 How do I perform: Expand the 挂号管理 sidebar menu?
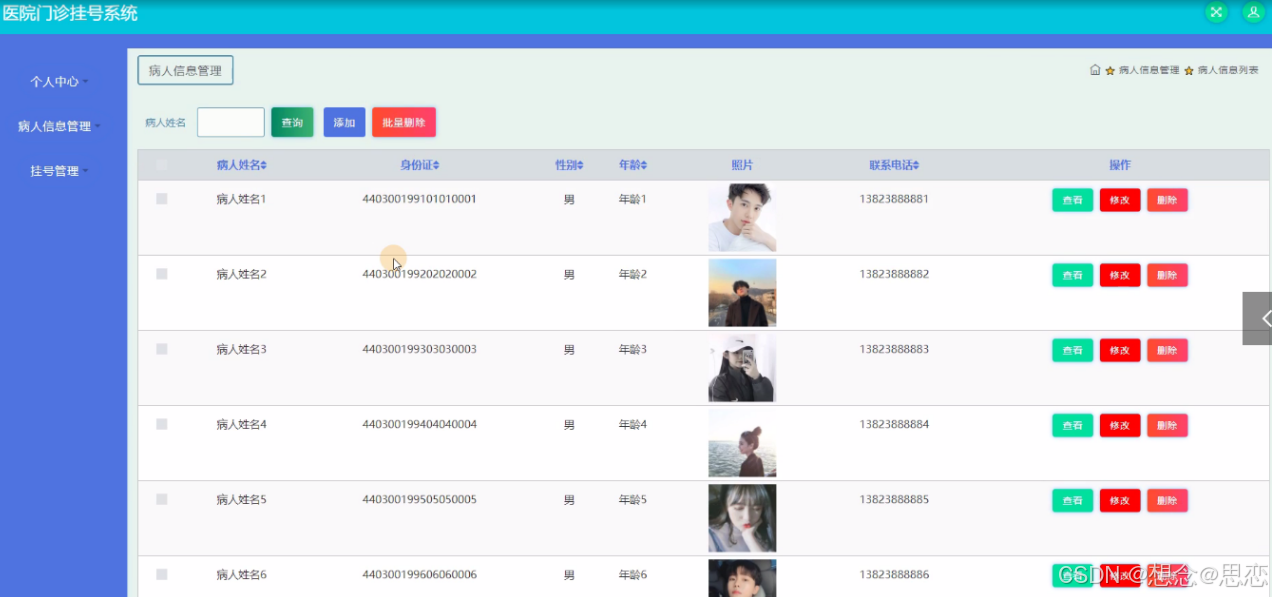(59, 171)
